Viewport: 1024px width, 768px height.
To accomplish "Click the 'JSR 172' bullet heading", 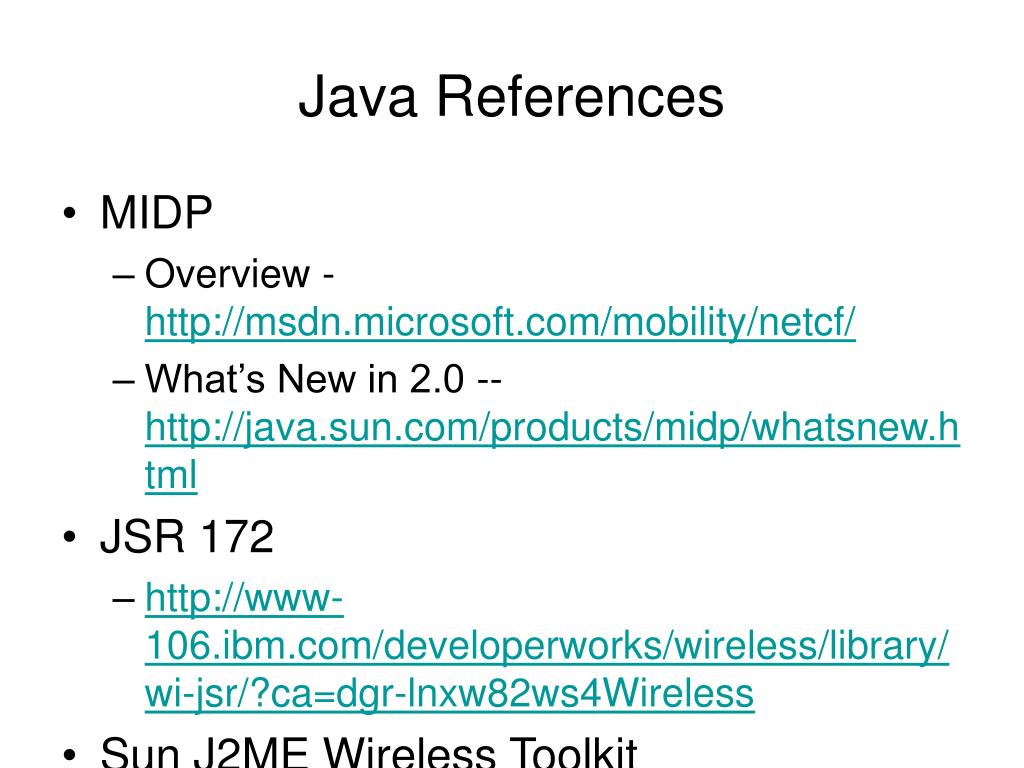I will [x=187, y=537].
